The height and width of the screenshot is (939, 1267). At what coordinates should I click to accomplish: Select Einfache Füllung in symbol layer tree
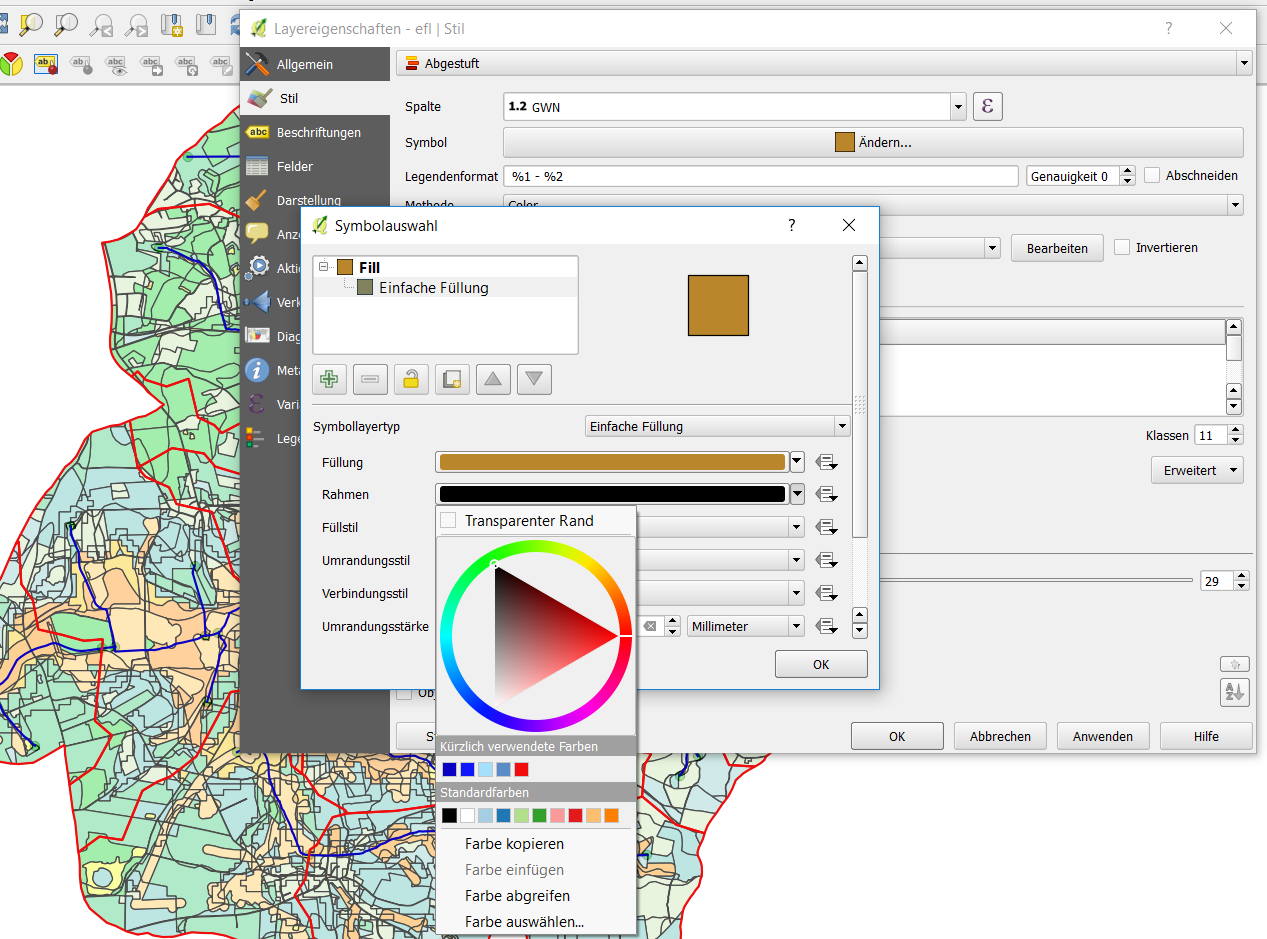(x=433, y=288)
